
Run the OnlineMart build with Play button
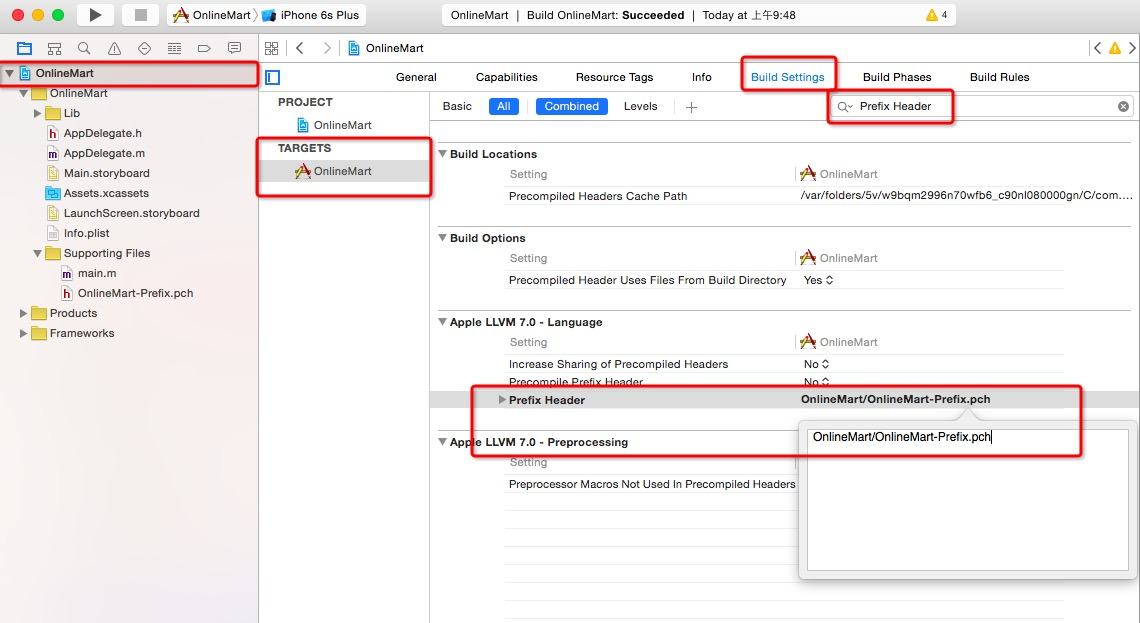pyautogui.click(x=95, y=15)
